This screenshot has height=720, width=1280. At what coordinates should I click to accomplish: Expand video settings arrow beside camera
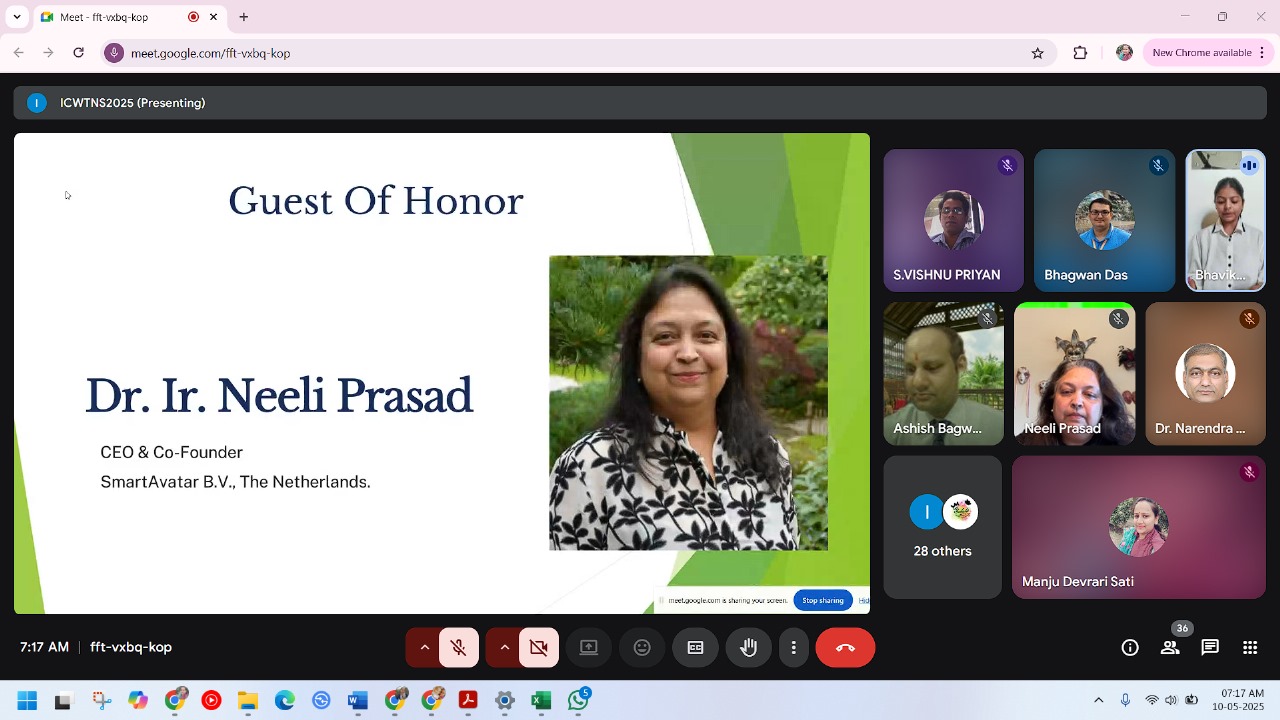(x=504, y=648)
